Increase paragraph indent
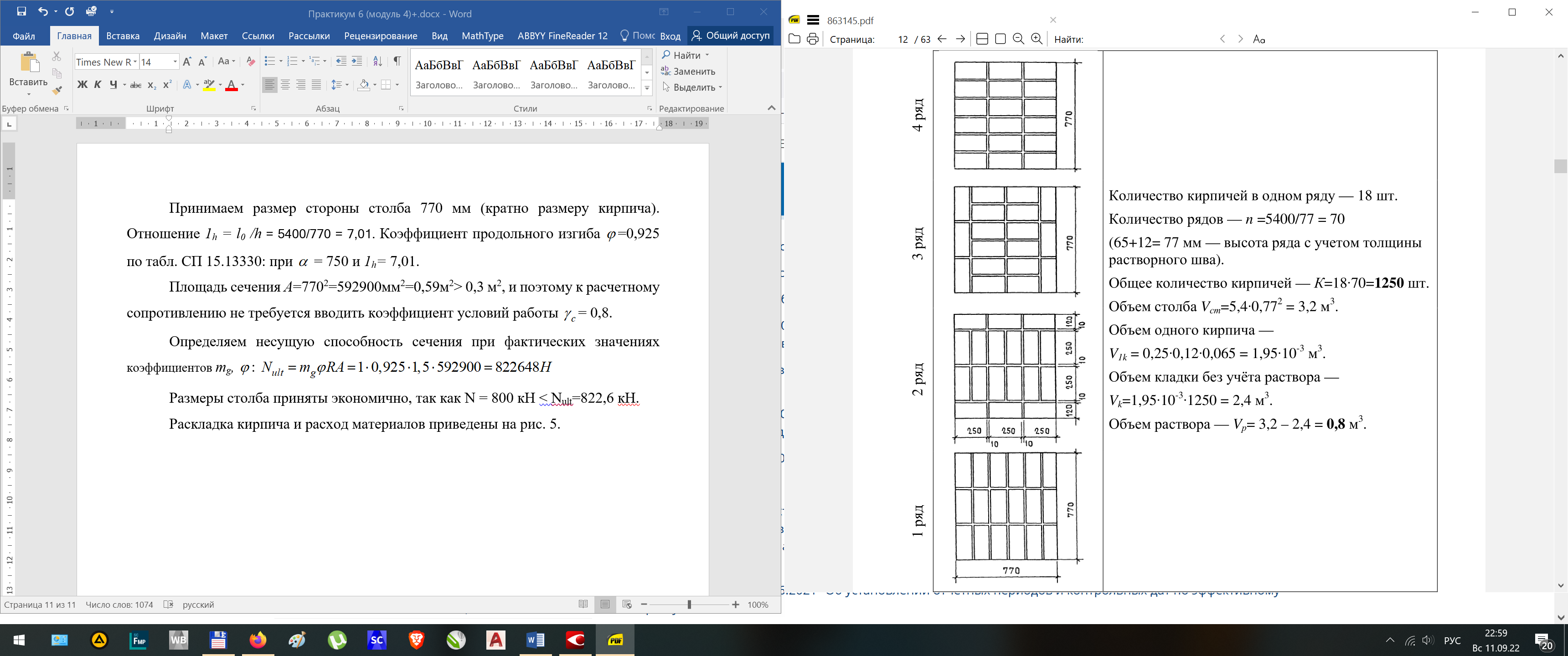 pos(357,61)
